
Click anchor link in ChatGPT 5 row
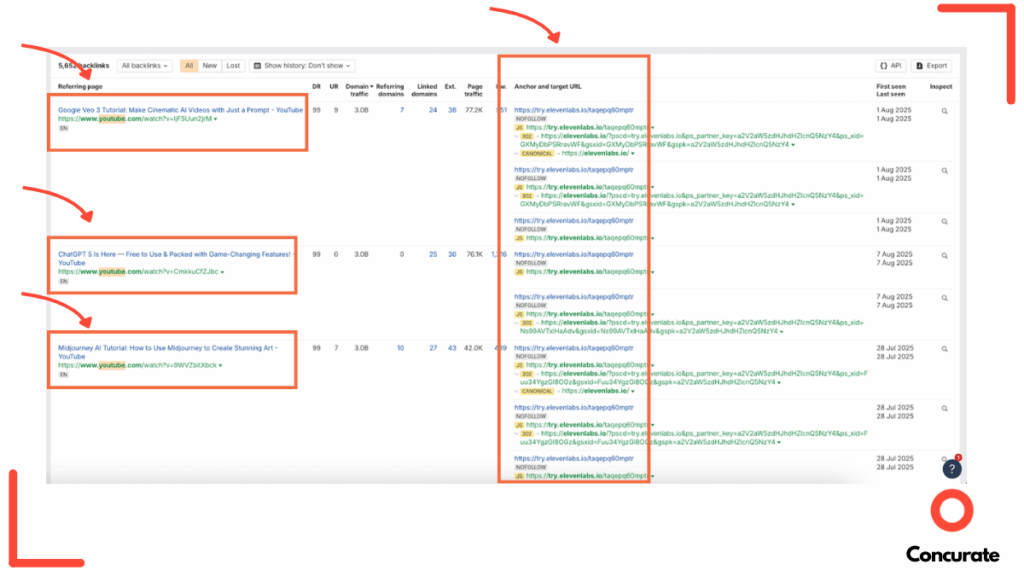pyautogui.click(x=573, y=255)
